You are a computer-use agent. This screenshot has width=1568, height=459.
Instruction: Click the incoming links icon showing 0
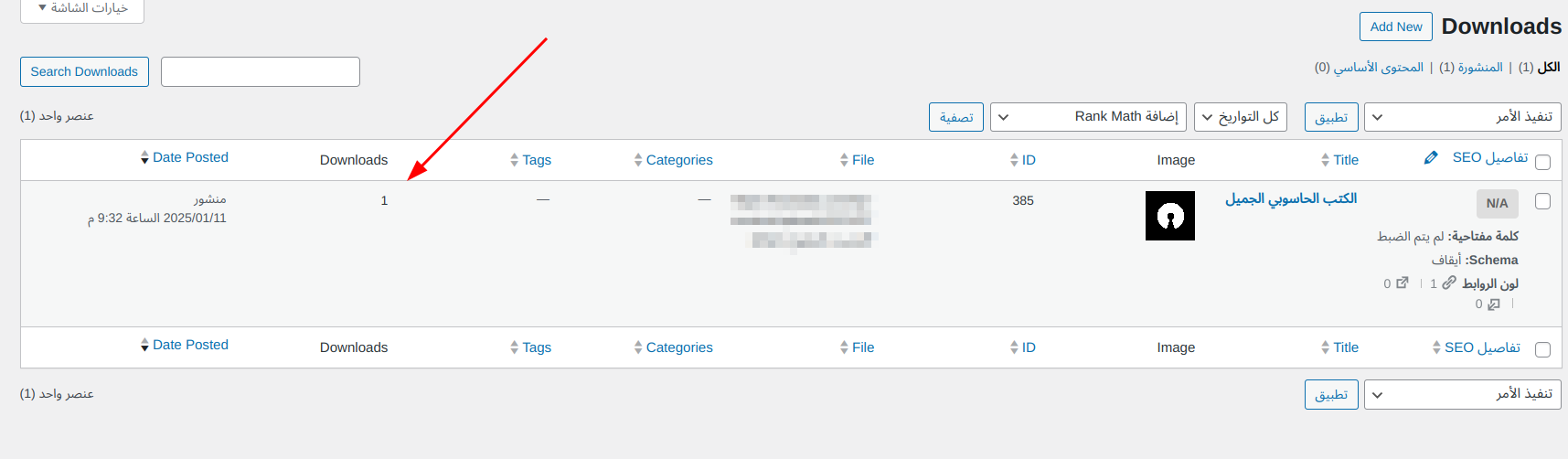[x=1494, y=304]
